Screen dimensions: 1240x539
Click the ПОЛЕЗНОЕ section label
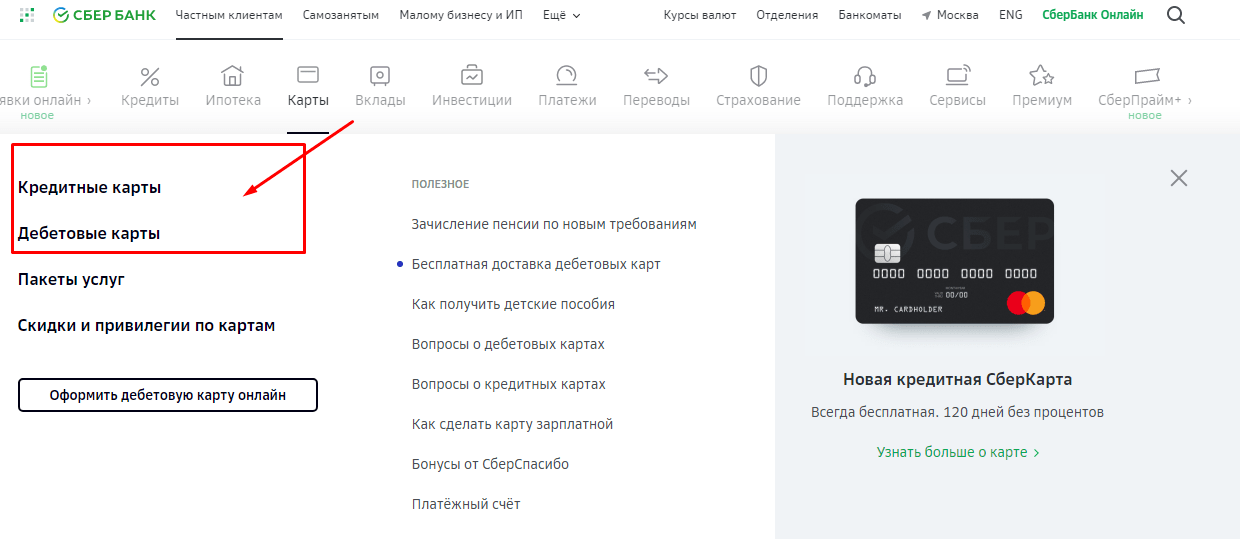440,184
